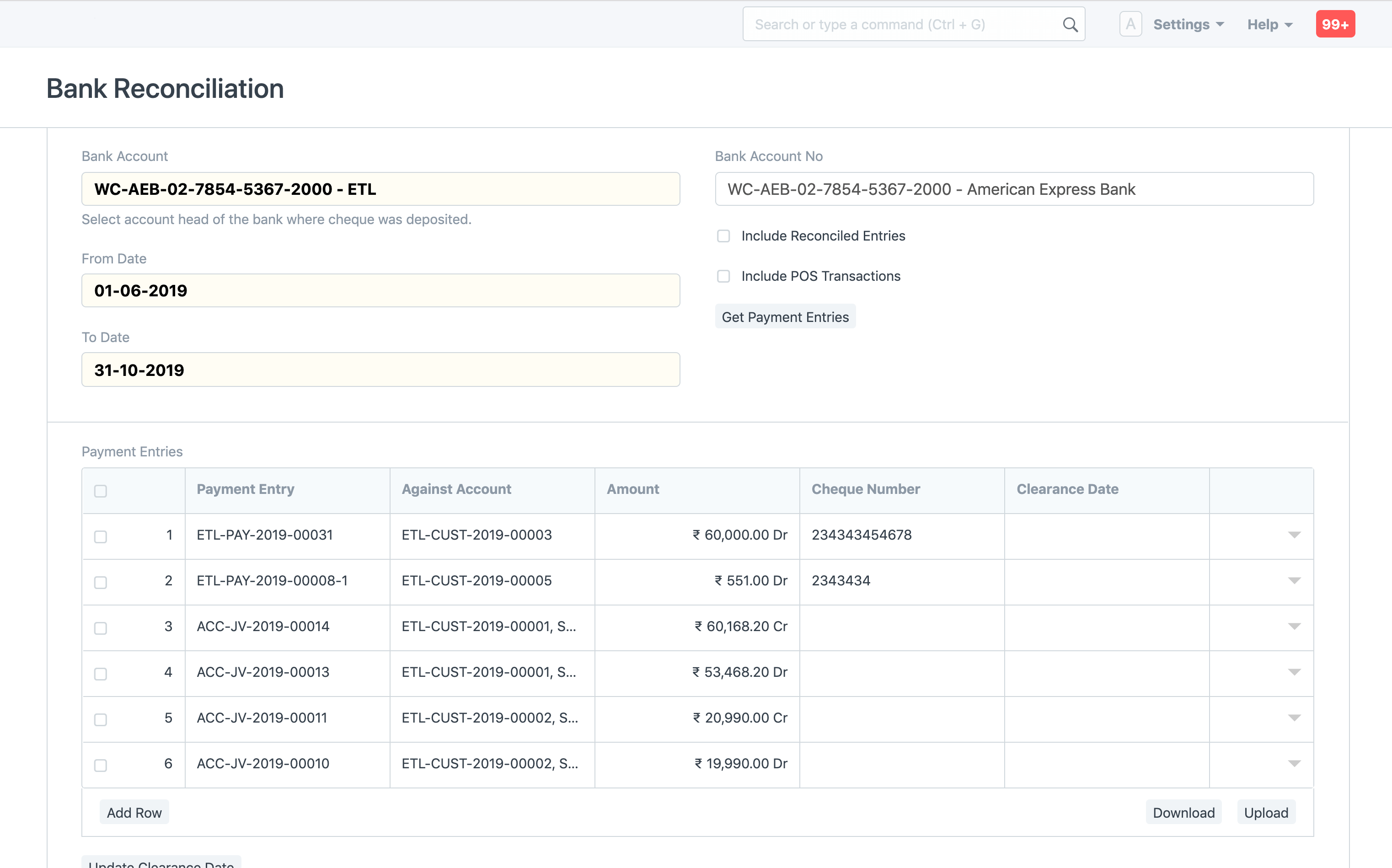The image size is (1392, 868).
Task: Expand row 1 dropdown arrow in the table
Action: 1294,535
